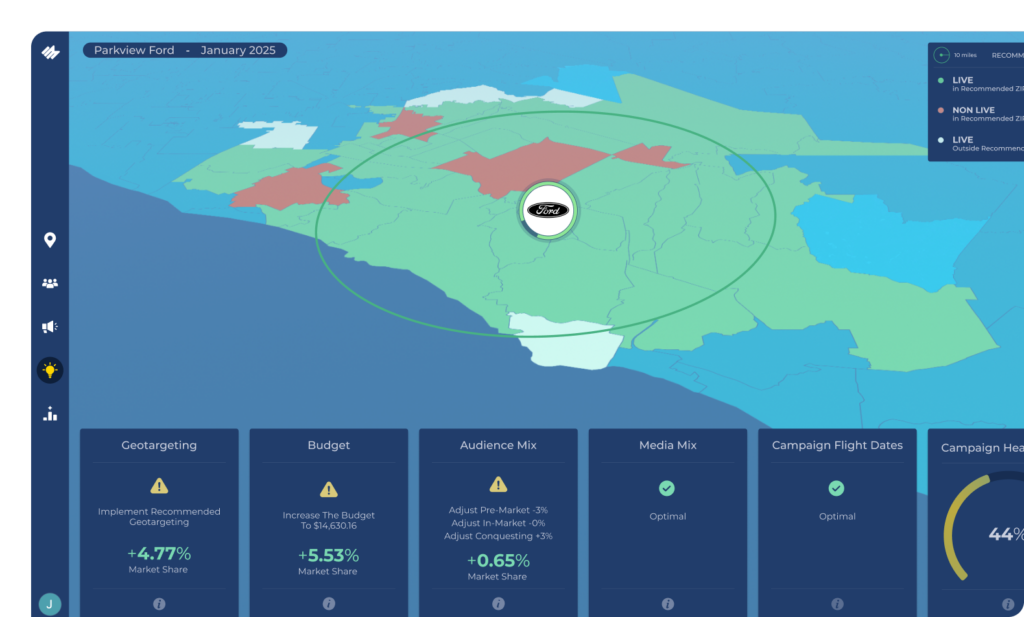Image resolution: width=1024 pixels, height=617 pixels.
Task: Click the Media Mix optimal checkmark icon
Action: 667,488
